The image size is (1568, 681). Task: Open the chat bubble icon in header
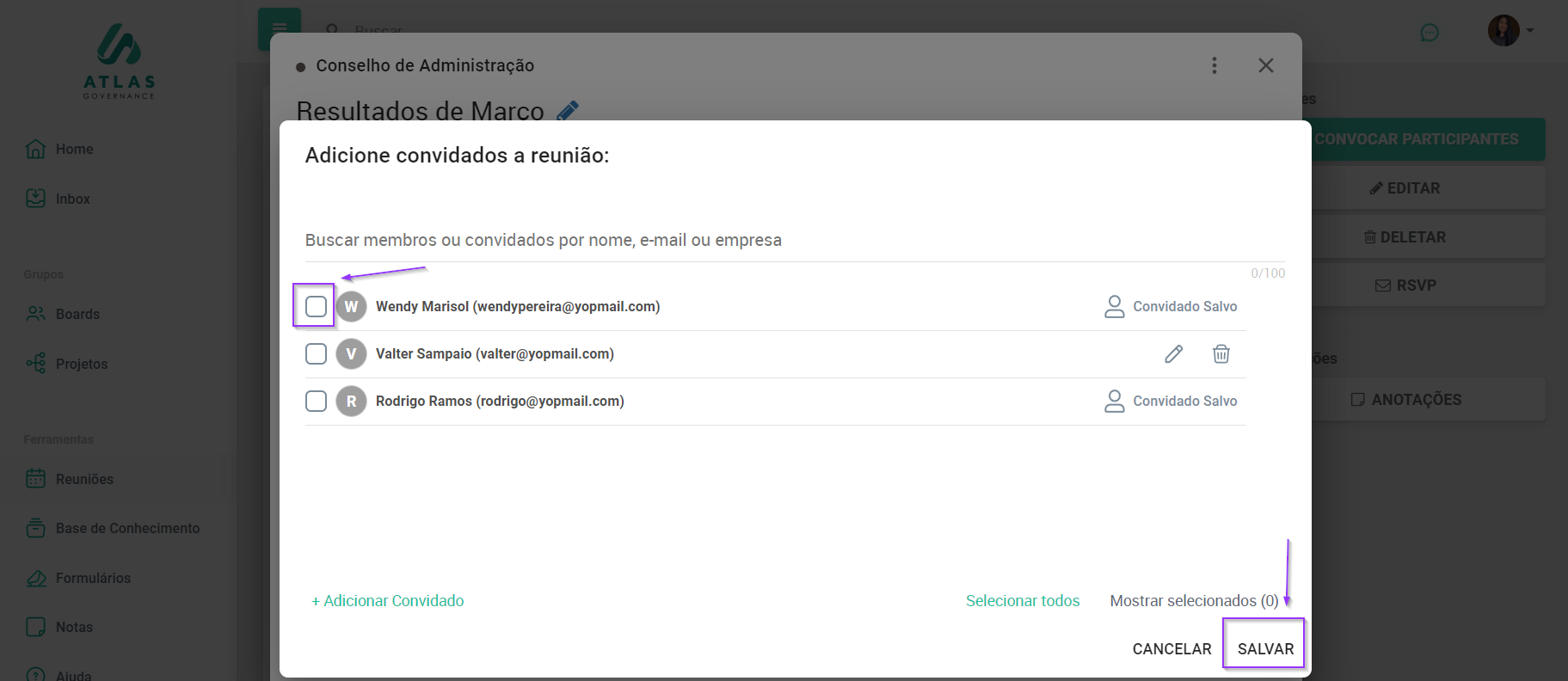(1429, 33)
